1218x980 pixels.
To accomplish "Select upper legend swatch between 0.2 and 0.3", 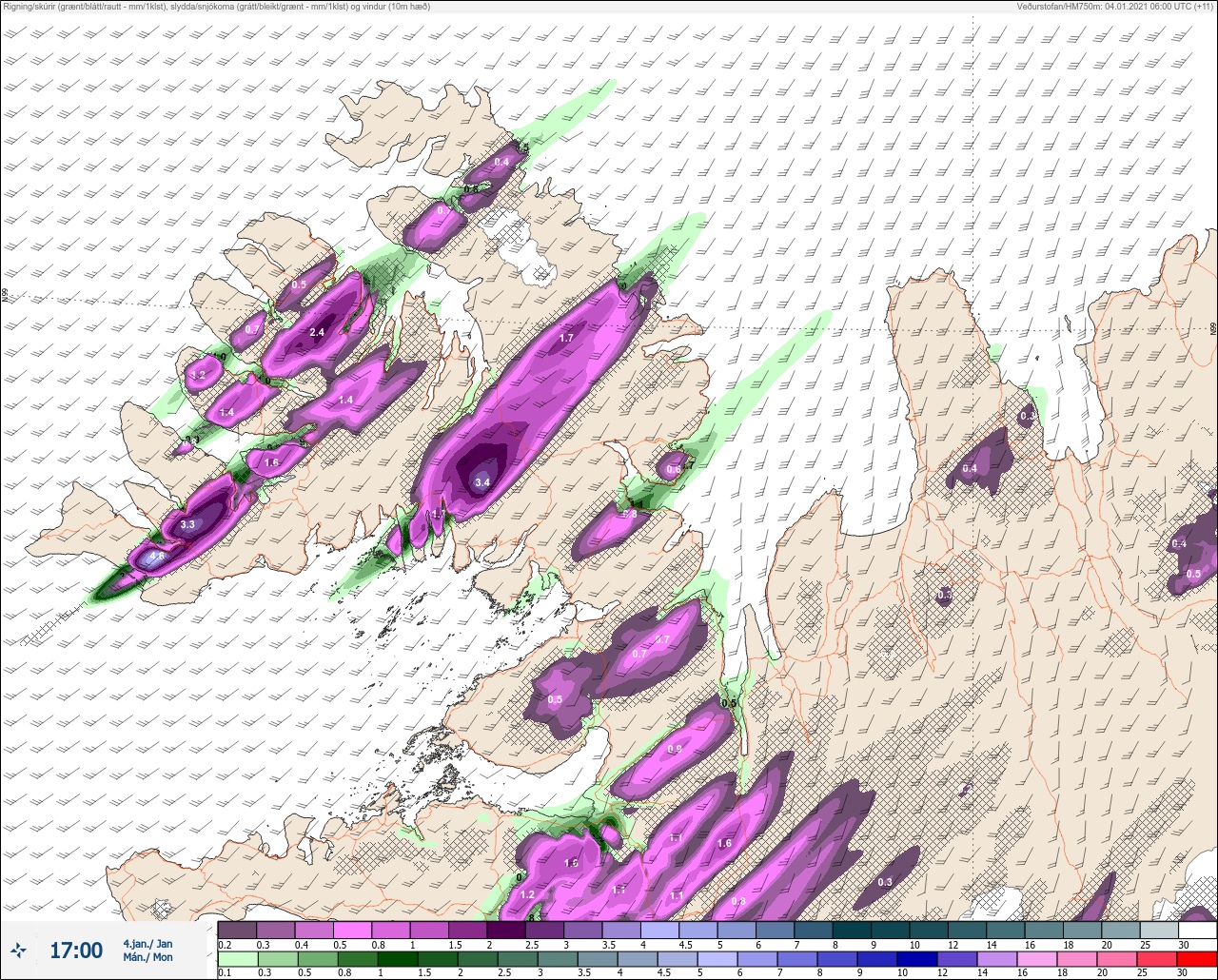I will pyautogui.click(x=237, y=930).
